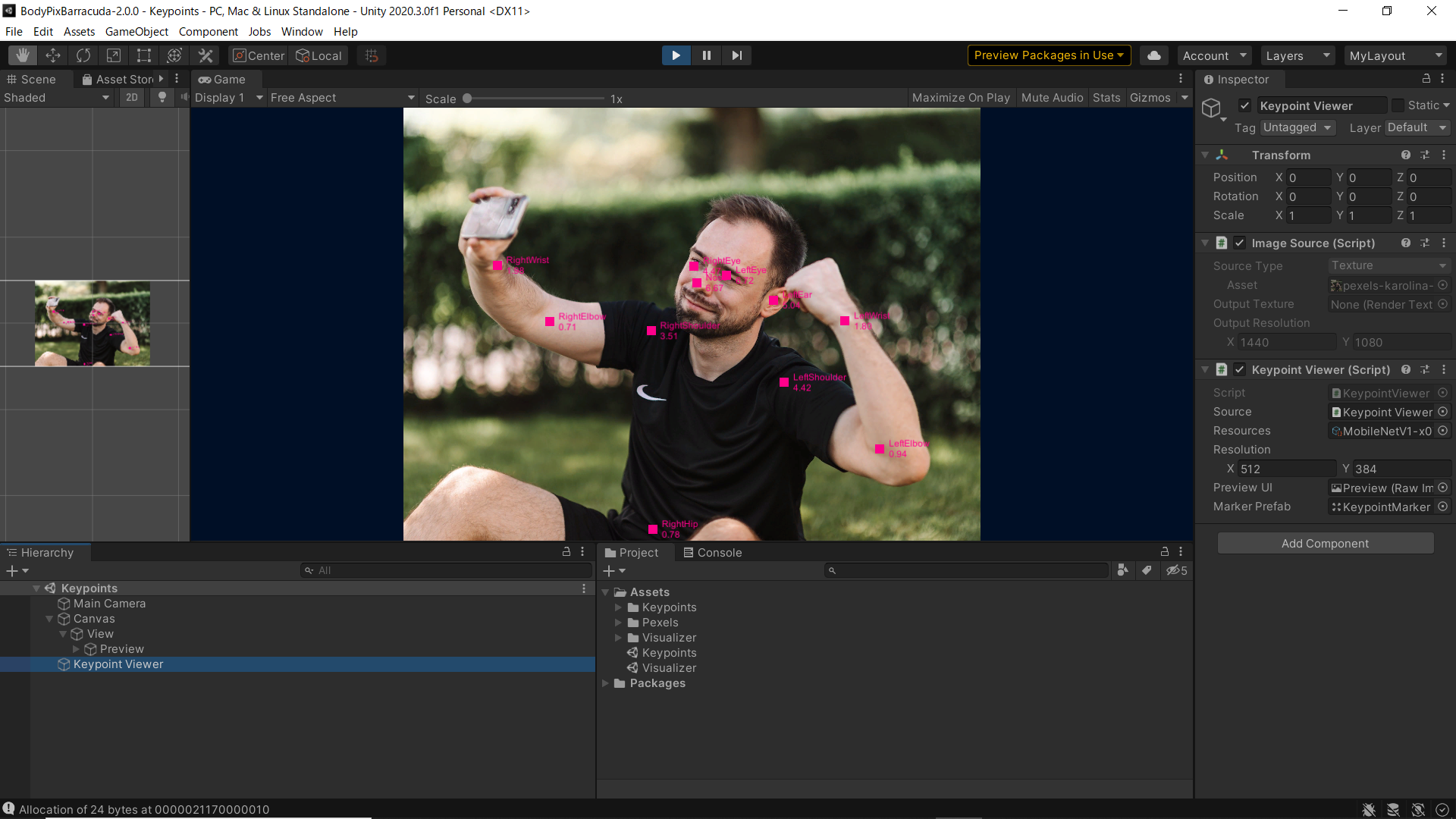The width and height of the screenshot is (1456, 819).
Task: Open the Layers dropdown
Action: 1298,55
